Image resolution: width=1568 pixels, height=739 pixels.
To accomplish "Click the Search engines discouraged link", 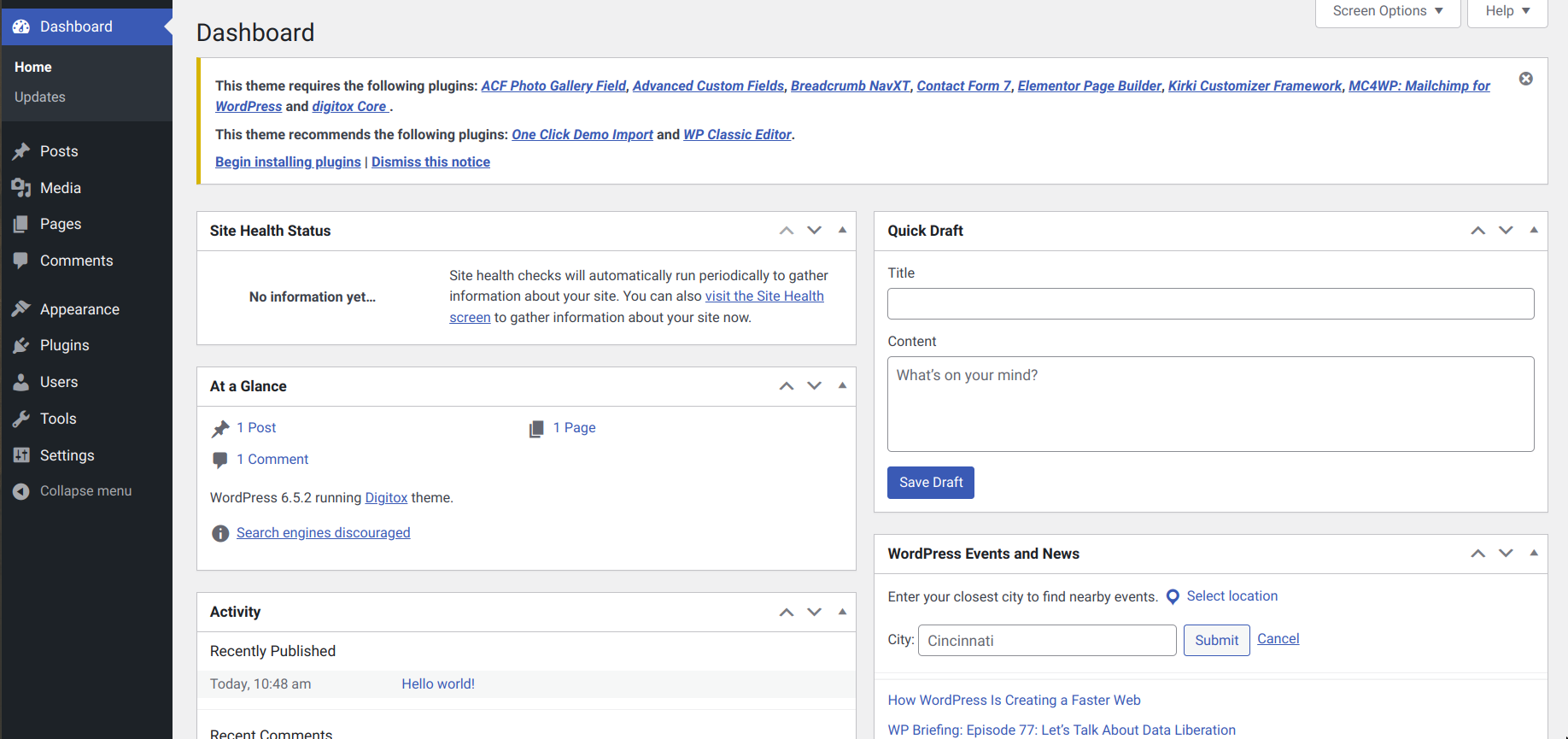I will [323, 533].
